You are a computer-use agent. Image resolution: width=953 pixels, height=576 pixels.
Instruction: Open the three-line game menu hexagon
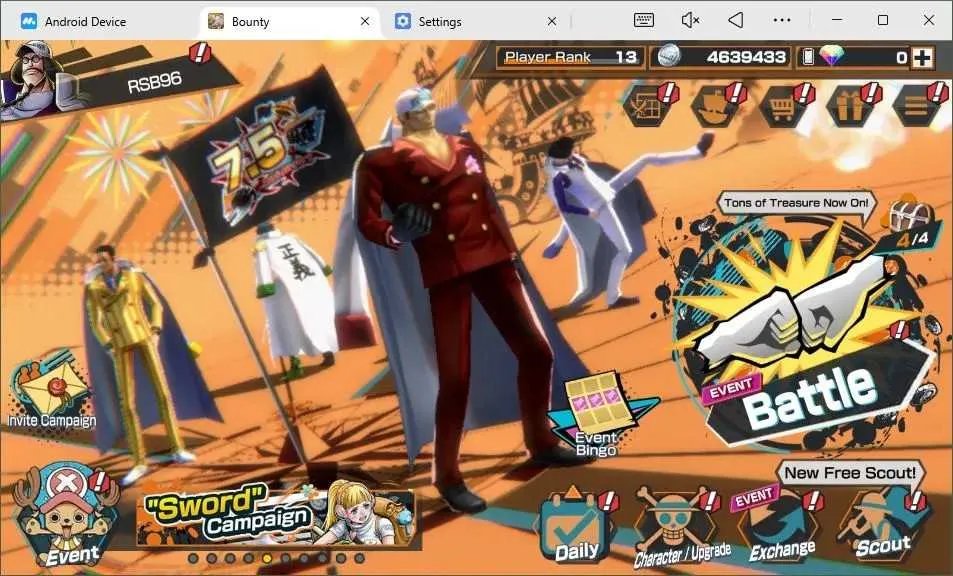point(918,106)
